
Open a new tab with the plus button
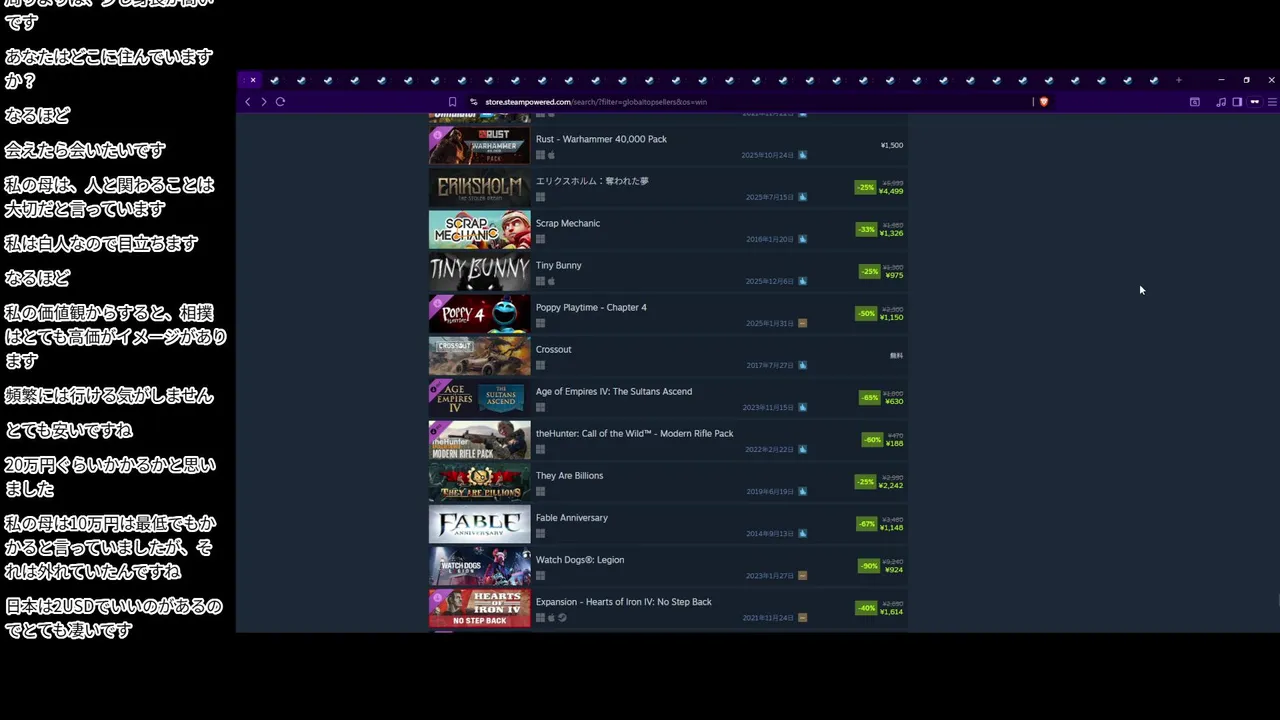(x=1179, y=80)
